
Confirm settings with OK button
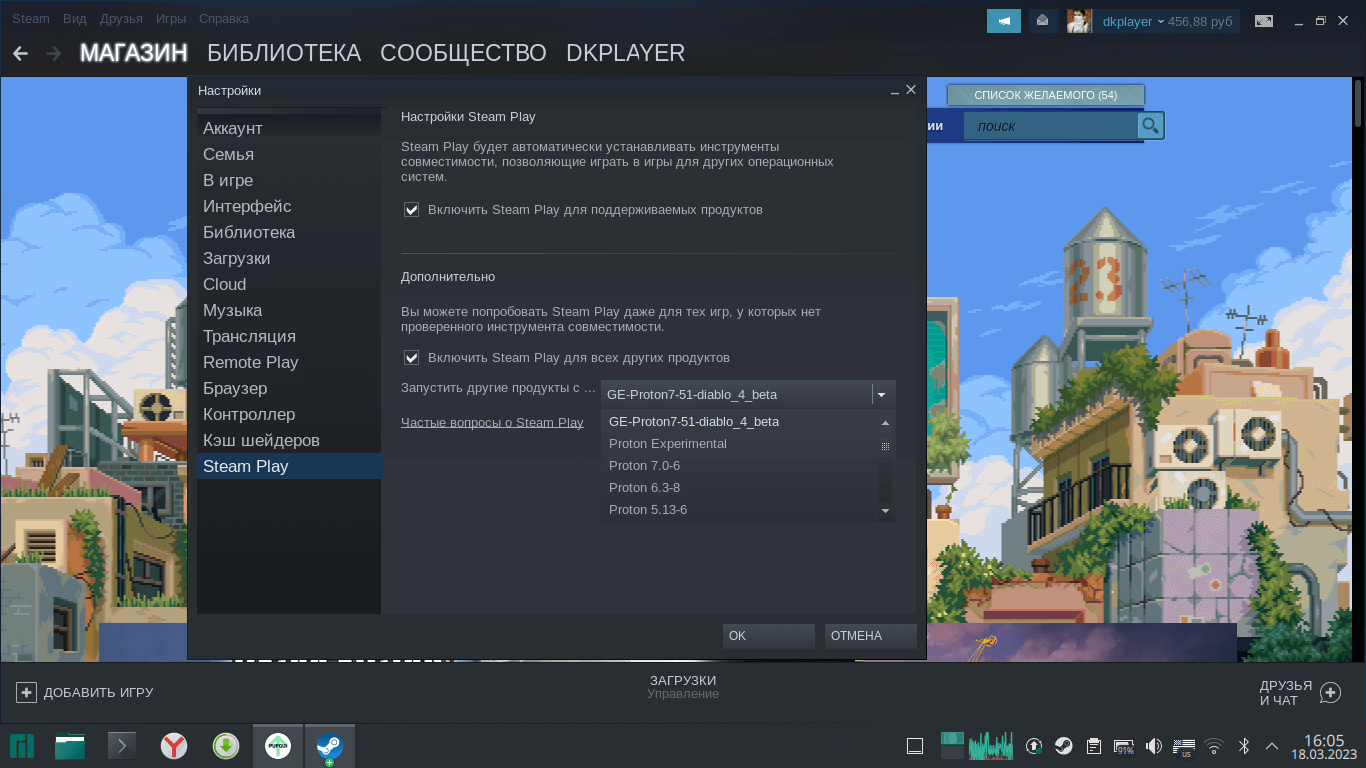click(769, 636)
